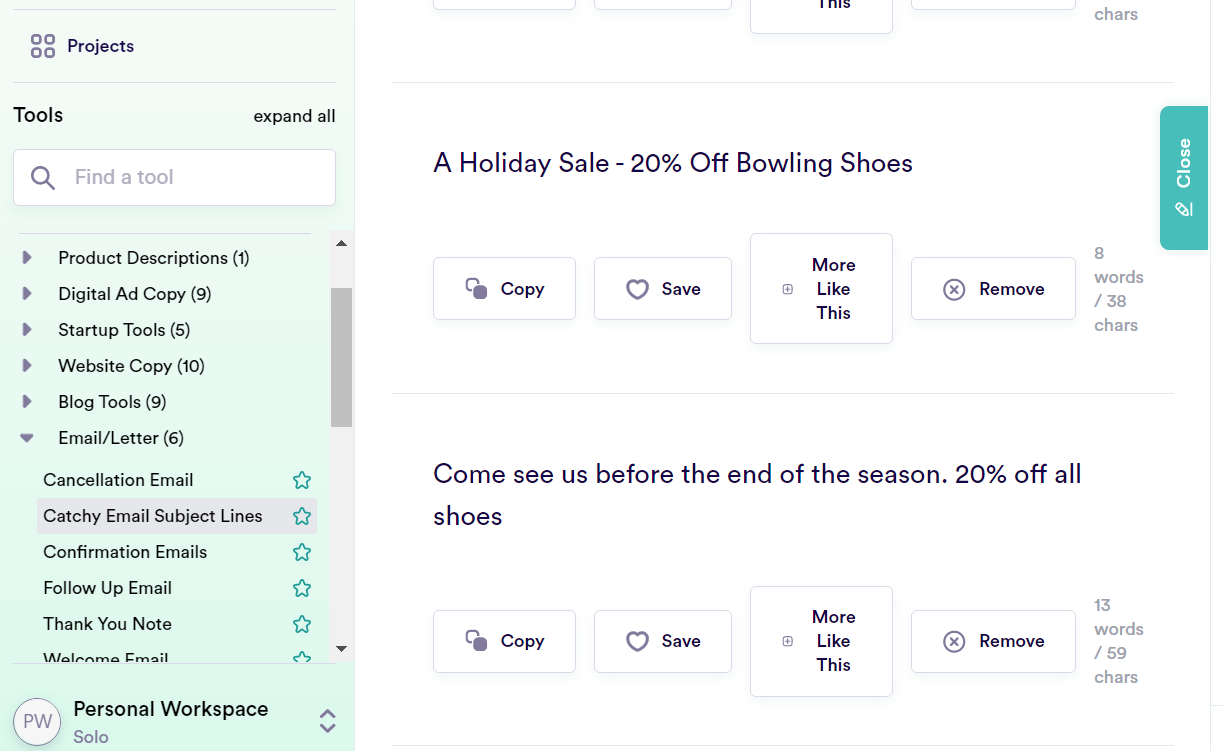Click the PW workspace avatar circle
The height and width of the screenshot is (751, 1223).
pyautogui.click(x=37, y=721)
